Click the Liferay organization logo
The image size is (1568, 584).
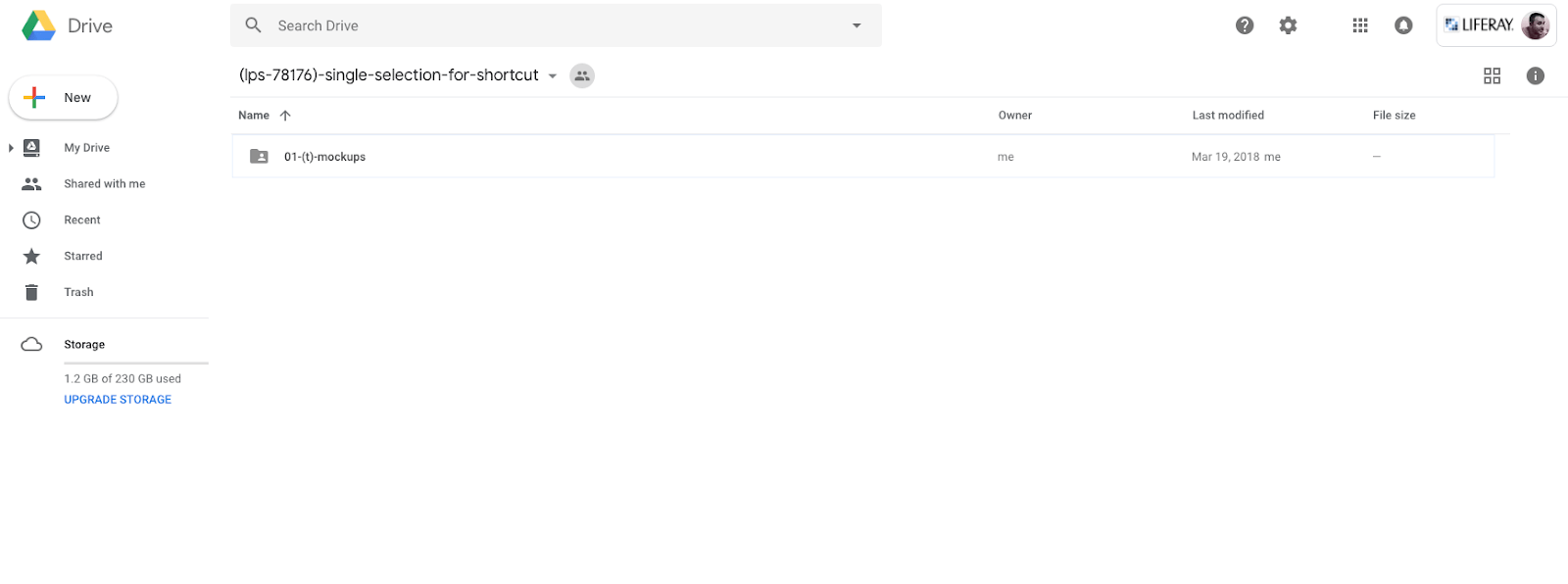(1479, 25)
